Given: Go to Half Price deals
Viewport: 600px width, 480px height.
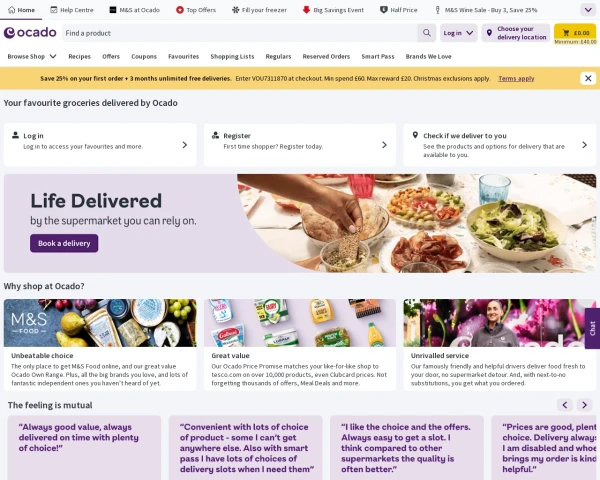Looking at the screenshot, I should (398, 10).
